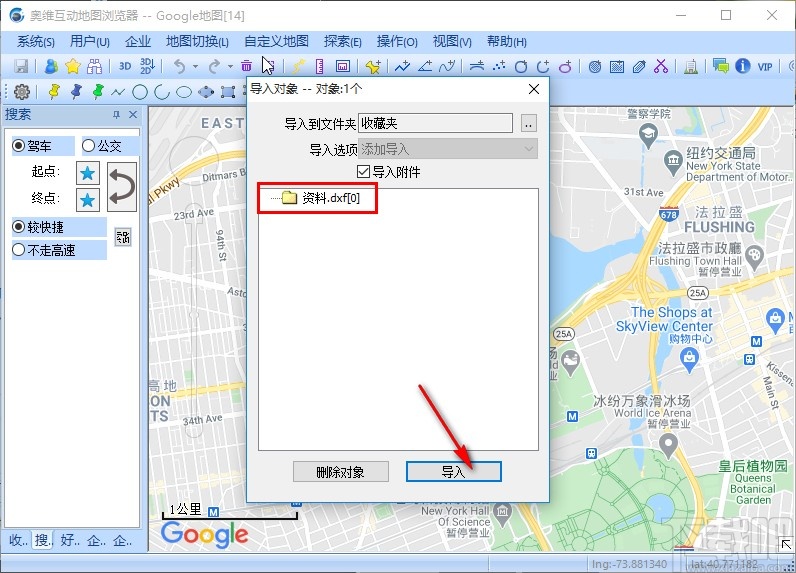Pin the 搜索 panel
The image size is (796, 573).
click(x=116, y=115)
